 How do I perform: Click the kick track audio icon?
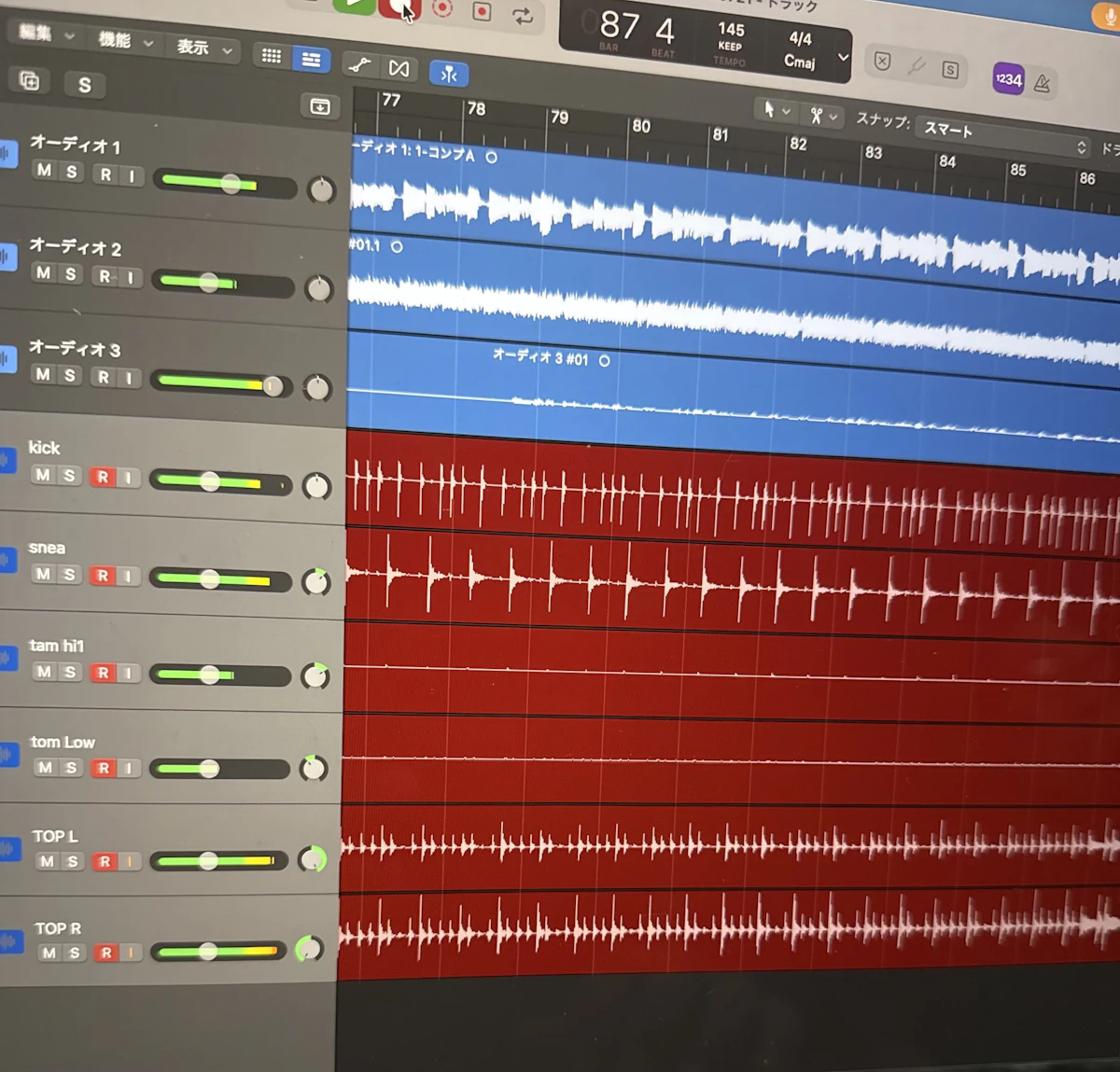pos(7,458)
